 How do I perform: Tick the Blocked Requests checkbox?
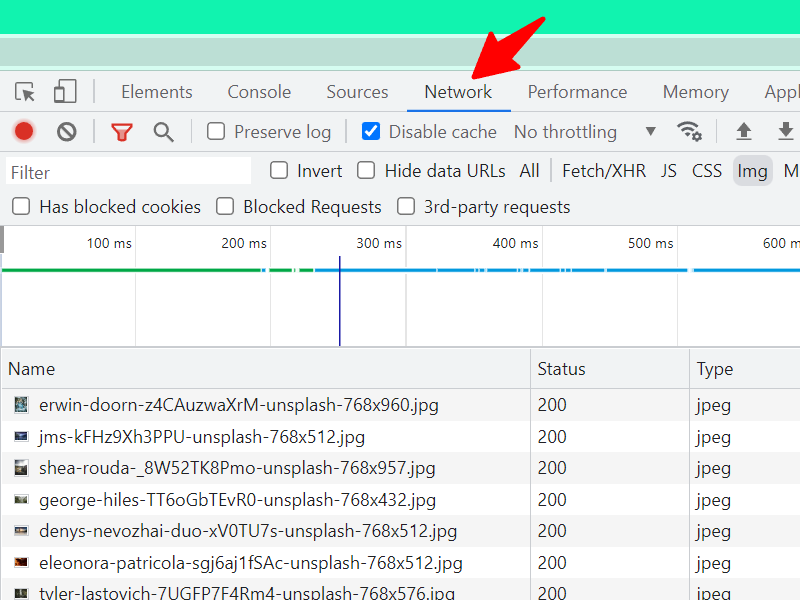[x=224, y=207]
